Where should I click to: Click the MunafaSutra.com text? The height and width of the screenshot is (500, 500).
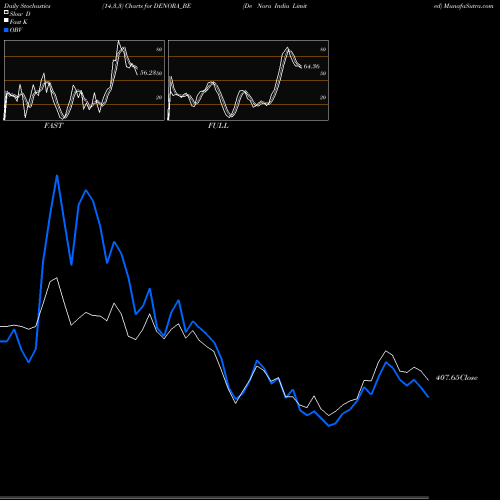pyautogui.click(x=468, y=6)
